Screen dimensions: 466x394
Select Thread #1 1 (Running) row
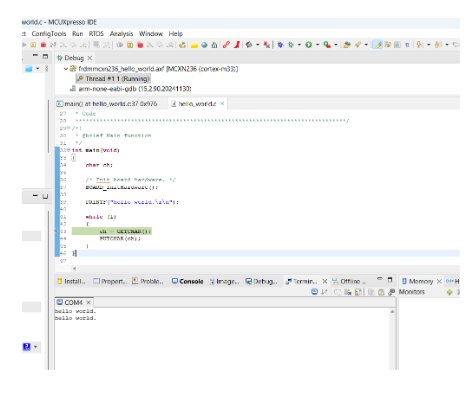coord(113,79)
